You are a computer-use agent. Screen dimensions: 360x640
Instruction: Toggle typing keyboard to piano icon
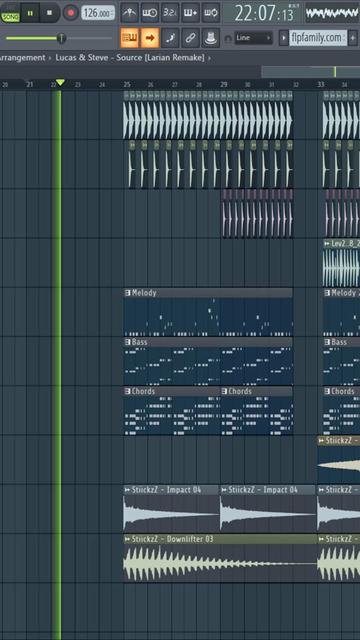point(130,38)
